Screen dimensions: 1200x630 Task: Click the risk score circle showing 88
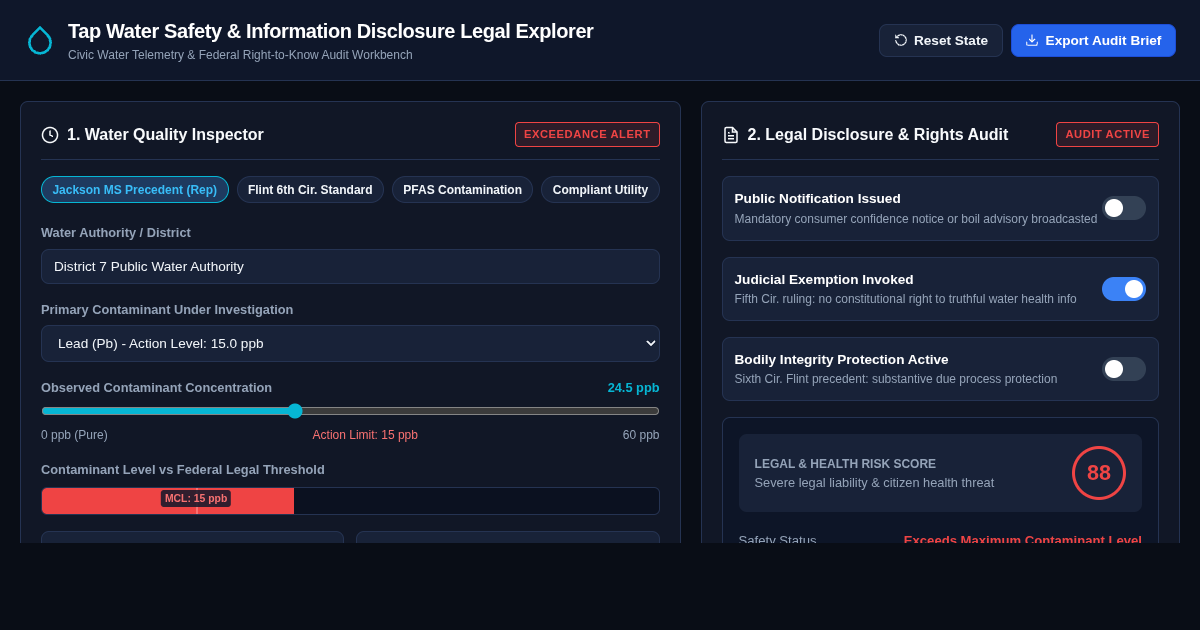pos(1099,473)
